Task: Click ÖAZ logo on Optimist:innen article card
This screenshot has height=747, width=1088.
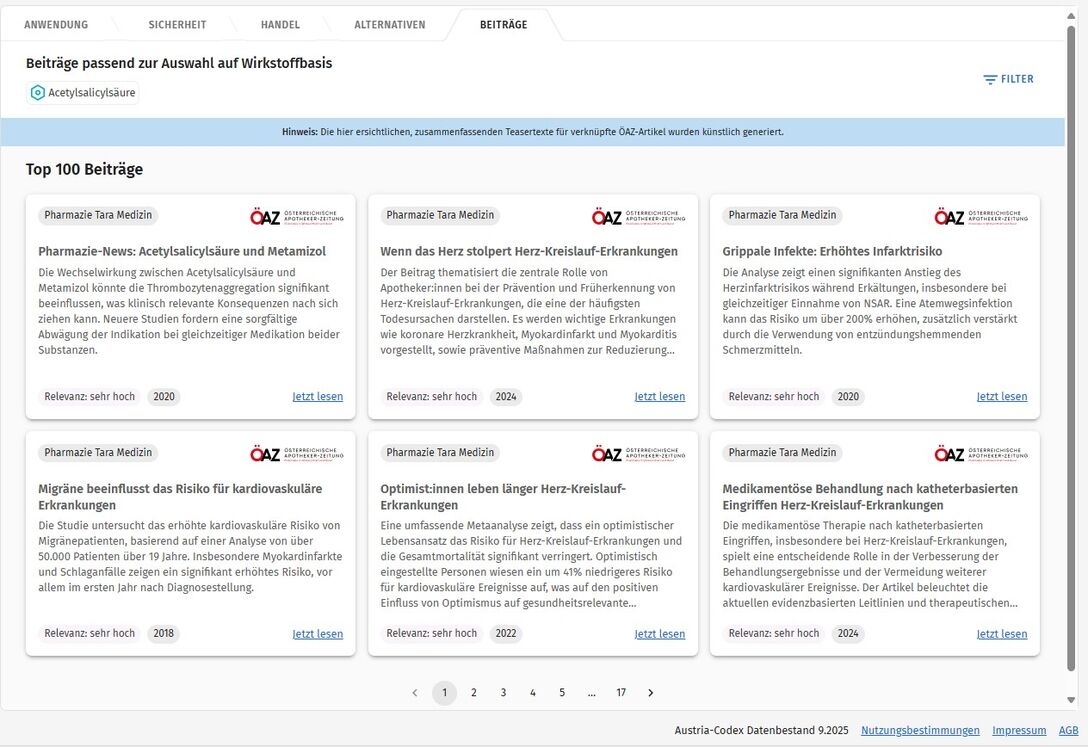Action: [639, 453]
